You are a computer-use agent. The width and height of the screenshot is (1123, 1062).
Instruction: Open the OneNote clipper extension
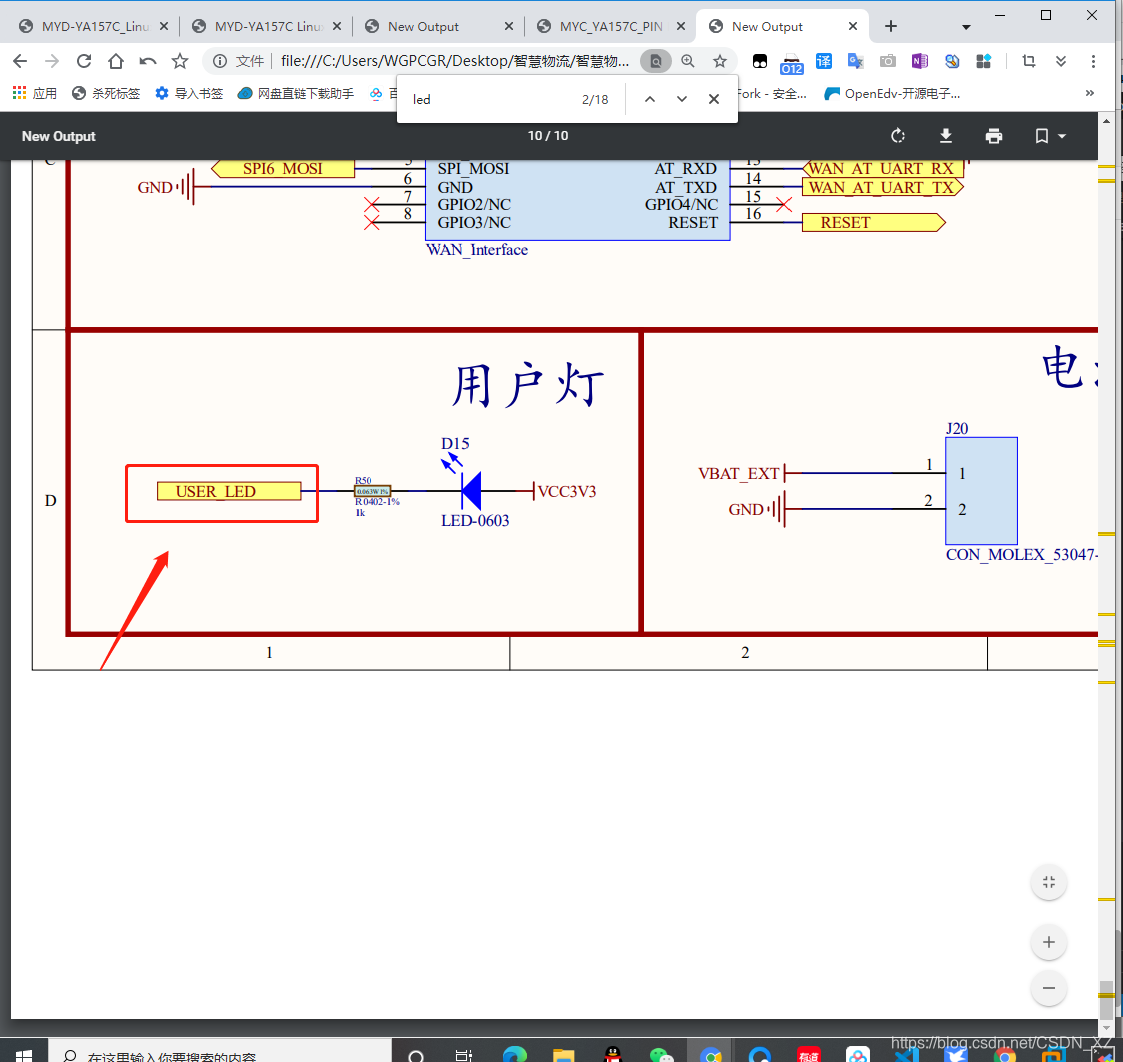[920, 62]
